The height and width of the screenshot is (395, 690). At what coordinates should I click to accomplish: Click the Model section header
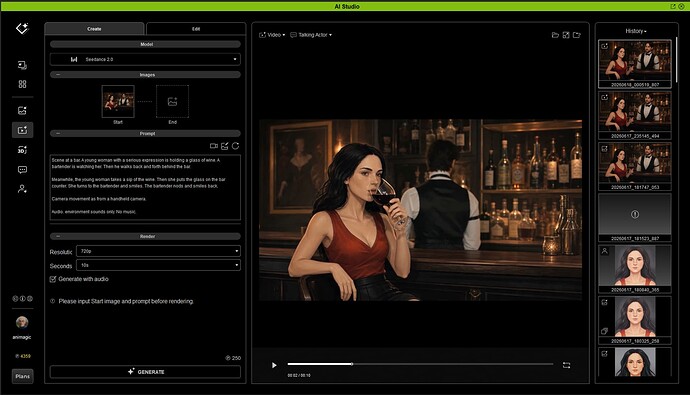coord(145,44)
